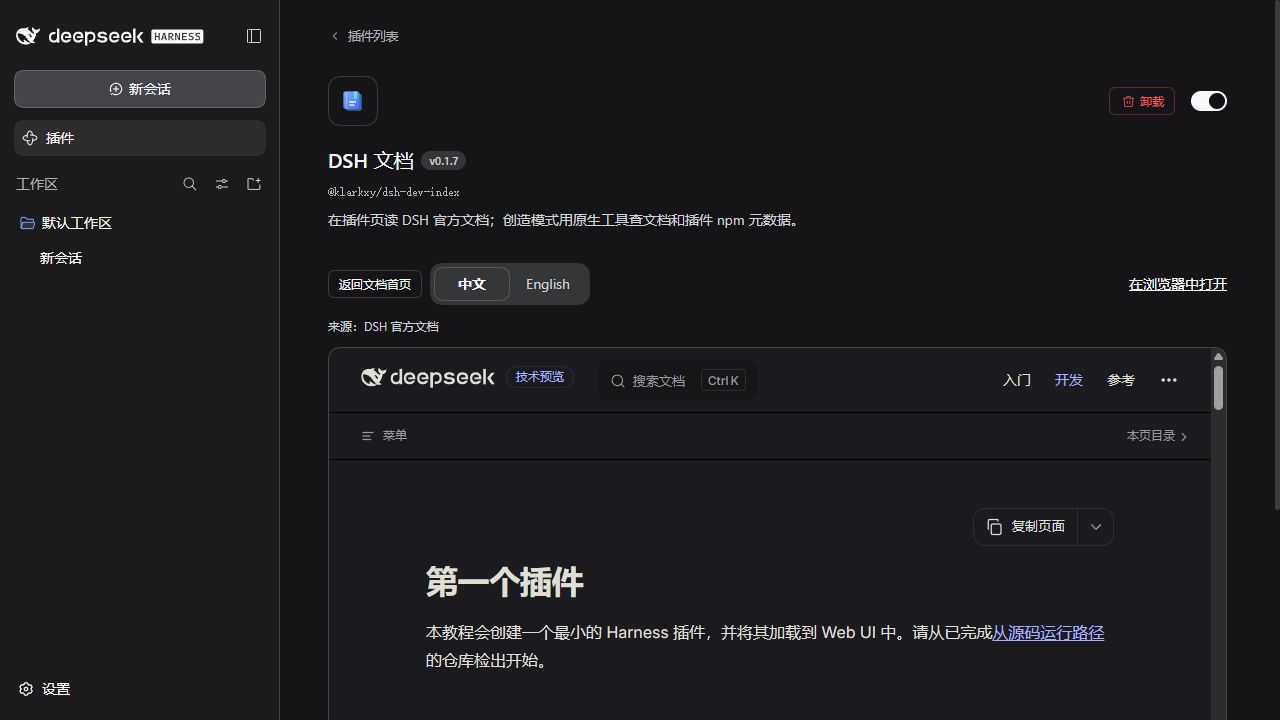Open docs via 在浏览器中打开 link
This screenshot has height=720, width=1280.
(x=1178, y=284)
